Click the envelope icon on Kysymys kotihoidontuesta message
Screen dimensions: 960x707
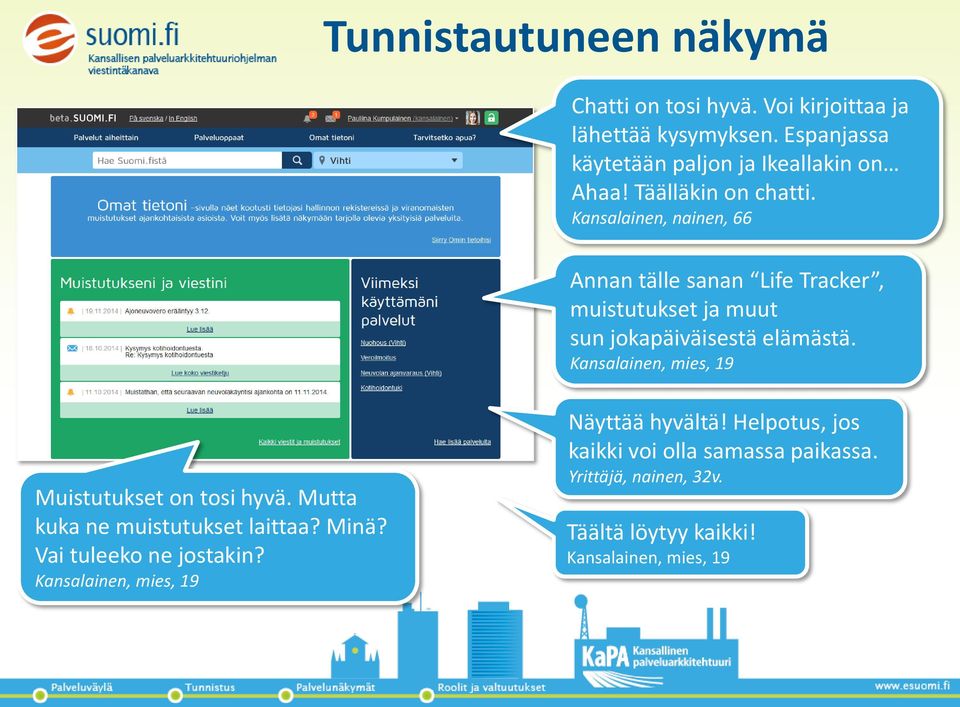click(72, 348)
